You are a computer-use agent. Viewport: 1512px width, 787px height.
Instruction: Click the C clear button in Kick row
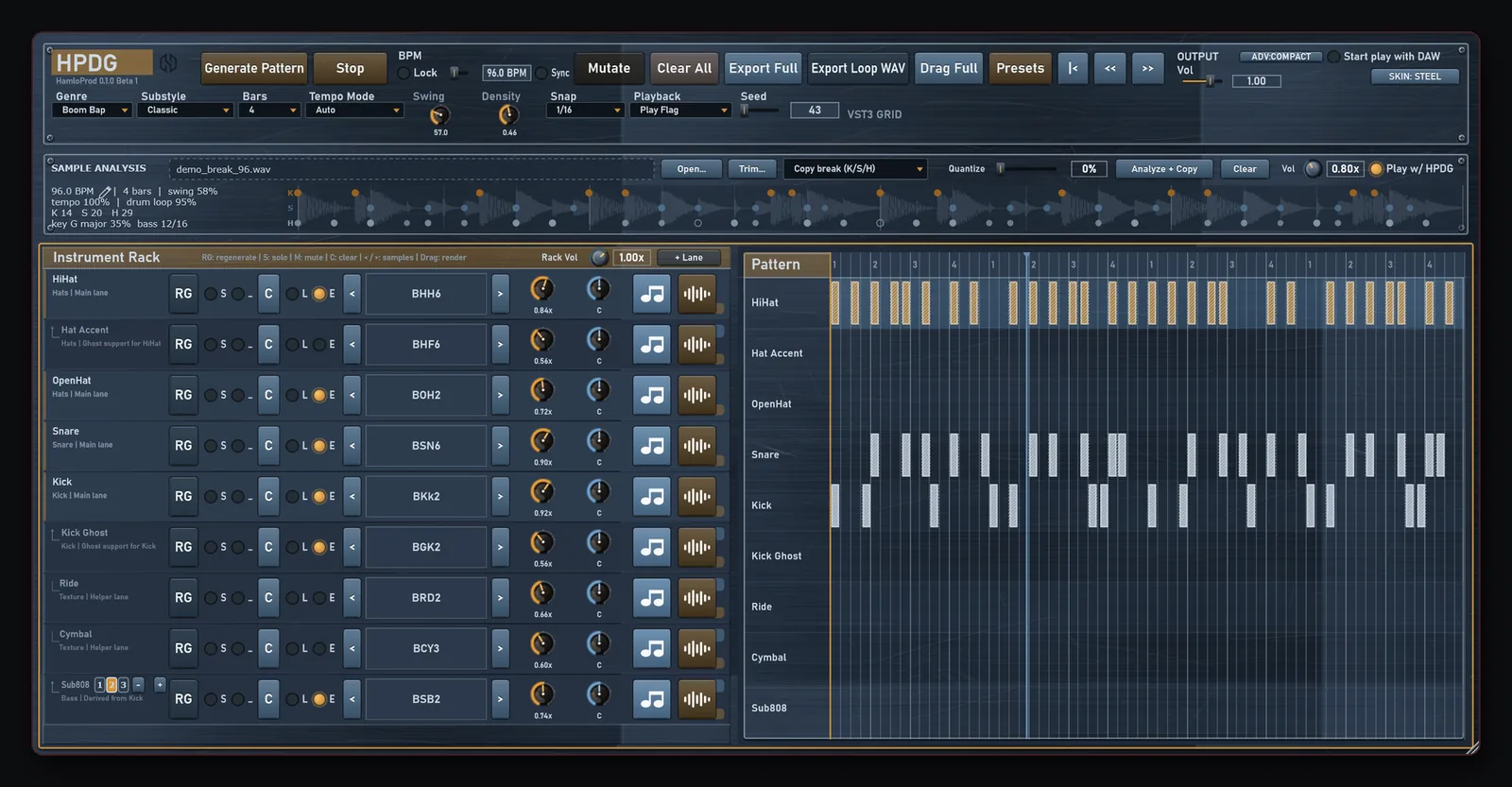point(268,496)
